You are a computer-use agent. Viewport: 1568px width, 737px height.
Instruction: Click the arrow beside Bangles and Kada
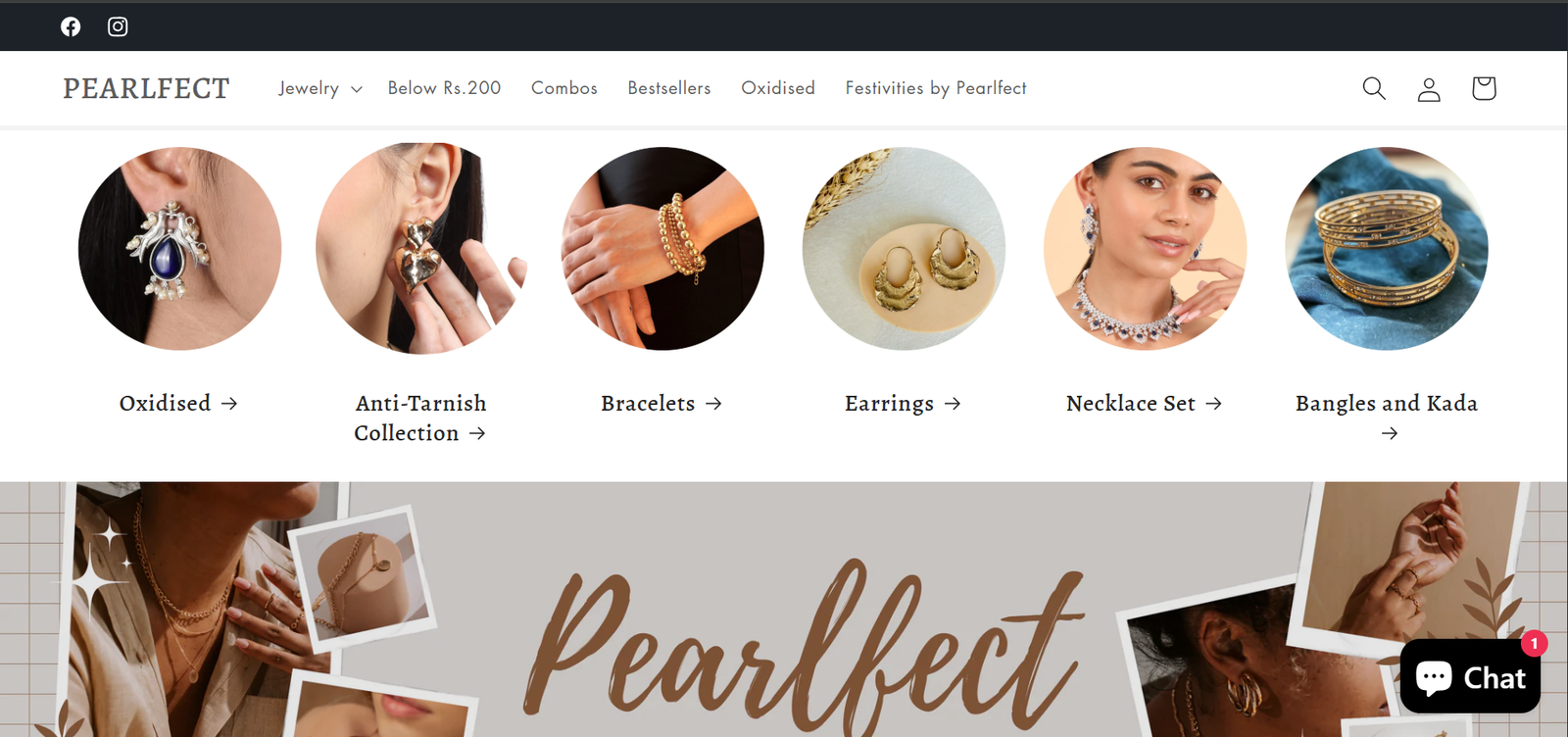coord(1390,433)
